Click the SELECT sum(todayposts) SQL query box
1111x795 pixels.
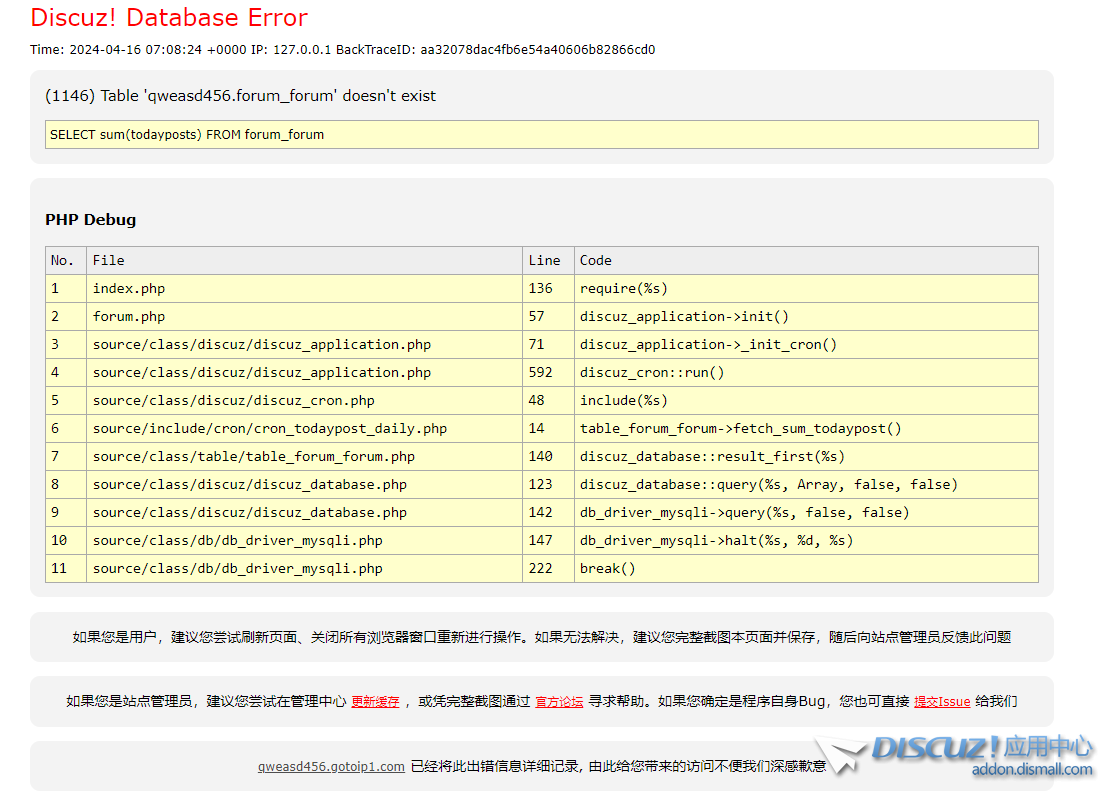(541, 135)
